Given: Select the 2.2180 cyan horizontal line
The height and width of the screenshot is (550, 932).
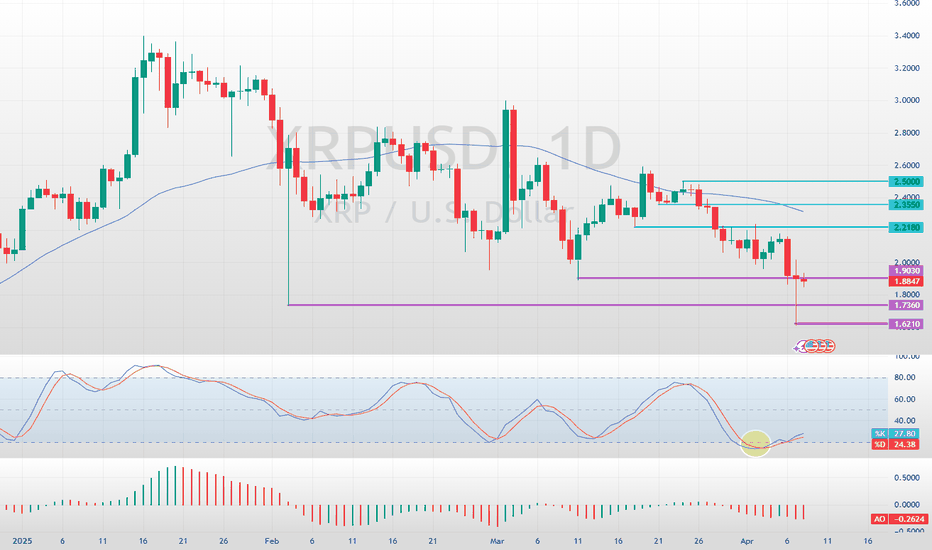Looking at the screenshot, I should [761, 227].
